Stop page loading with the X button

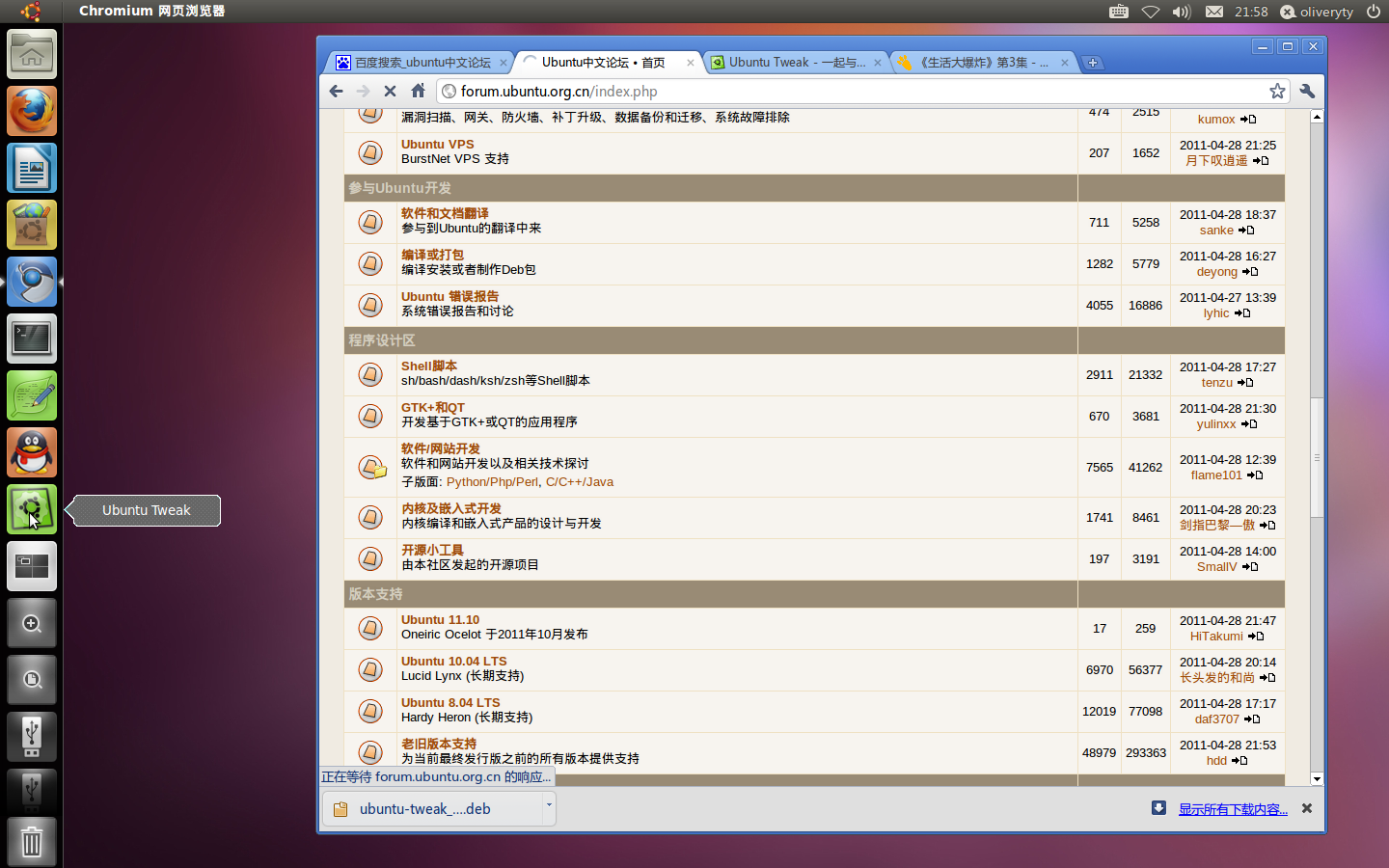coord(390,91)
